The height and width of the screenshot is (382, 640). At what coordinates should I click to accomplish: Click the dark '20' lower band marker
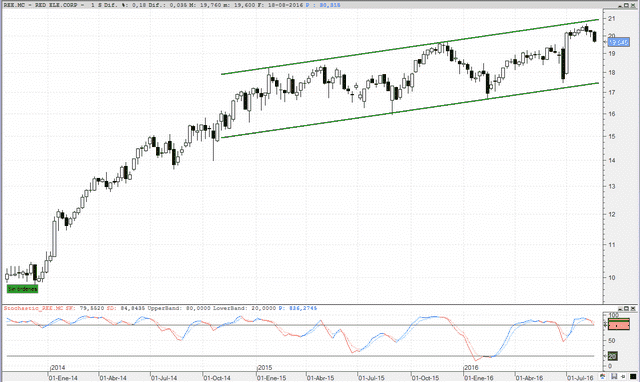pos(613,356)
